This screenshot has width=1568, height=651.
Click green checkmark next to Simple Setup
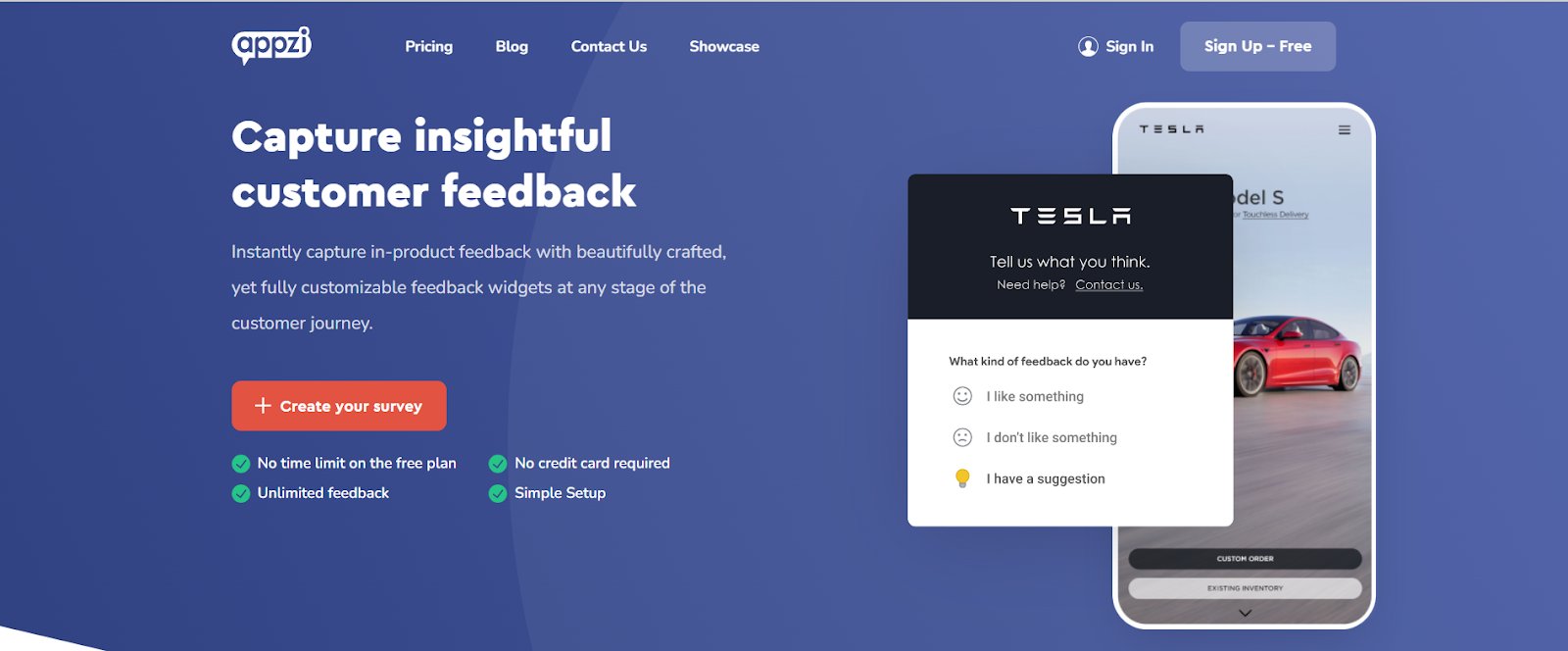click(x=498, y=493)
